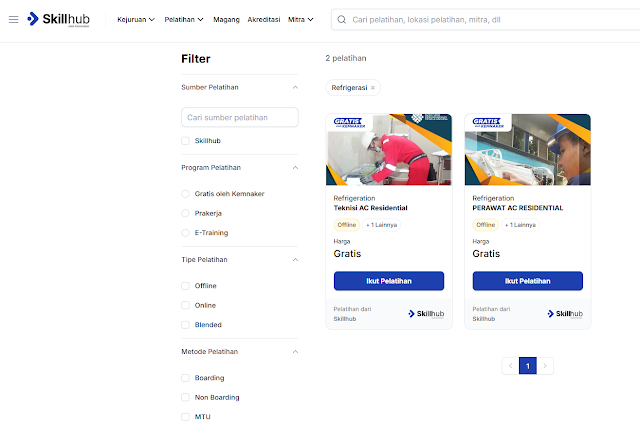Image resolution: width=640 pixels, height=428 pixels.
Task: Open the hamburger menu icon
Action: click(x=13, y=19)
